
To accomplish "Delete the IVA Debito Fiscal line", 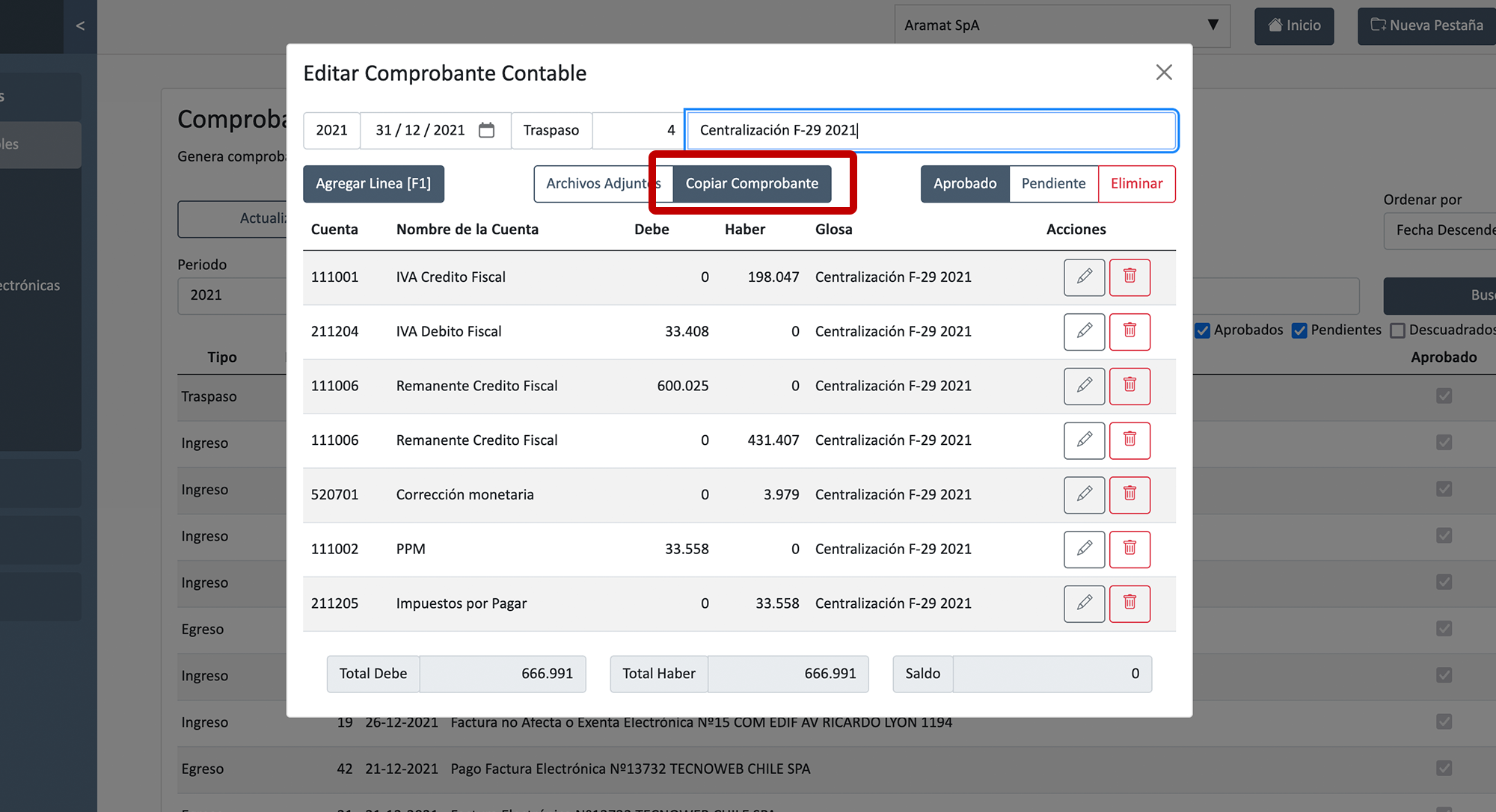I will (1129, 331).
